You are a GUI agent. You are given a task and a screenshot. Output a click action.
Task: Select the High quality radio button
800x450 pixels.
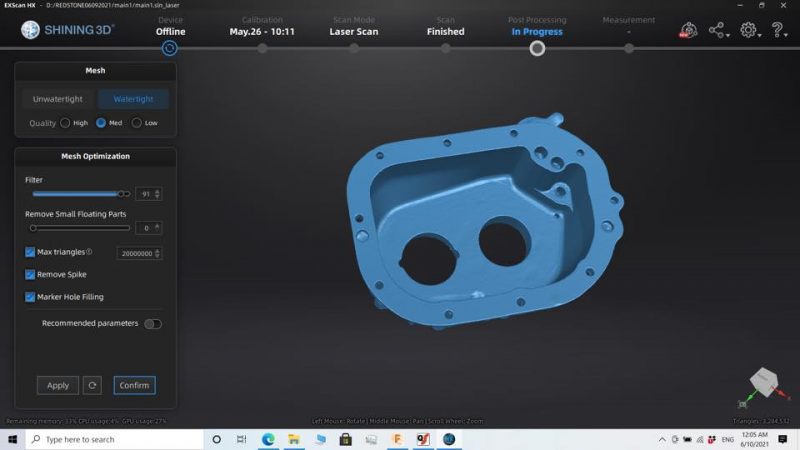(65, 123)
